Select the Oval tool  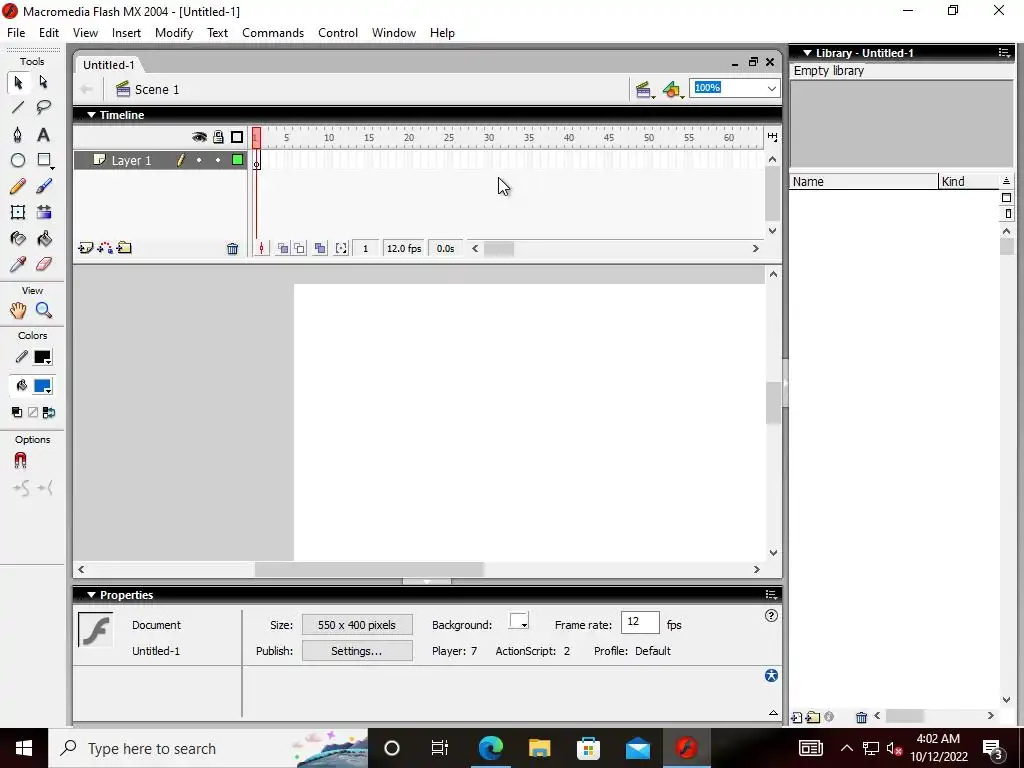(x=18, y=160)
